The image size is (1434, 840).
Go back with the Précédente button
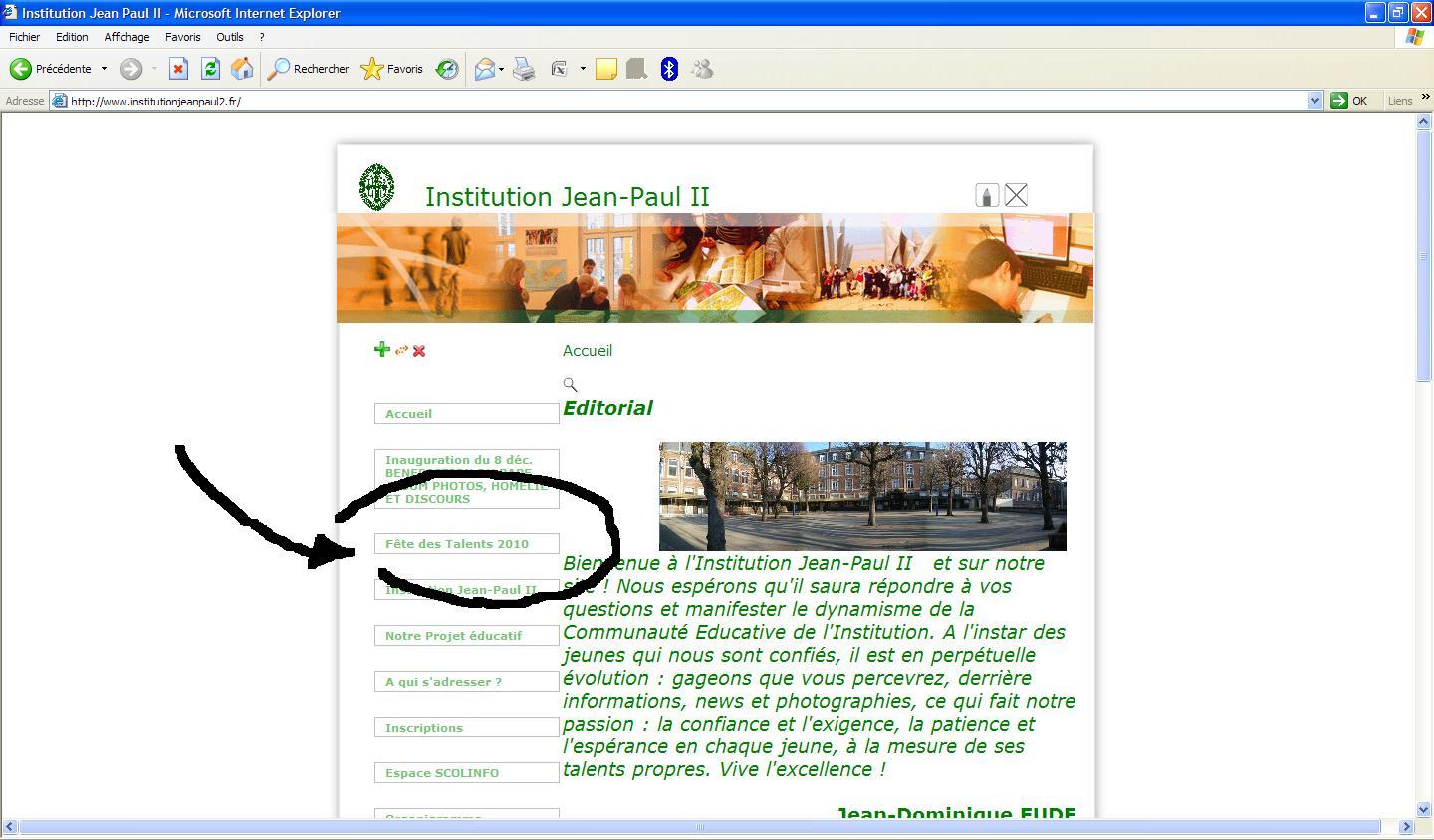[51, 69]
